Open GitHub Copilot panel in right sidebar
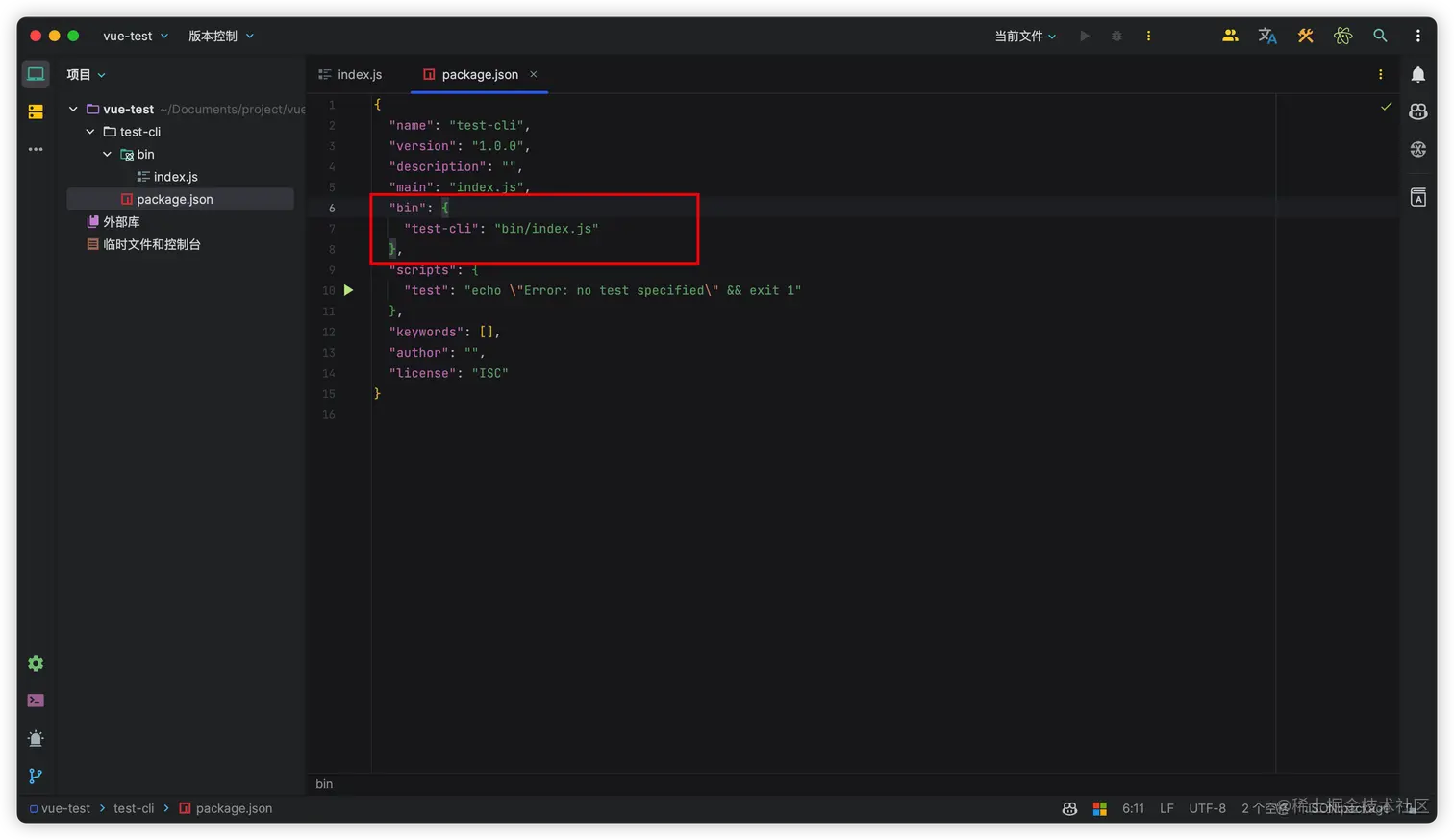1454x840 pixels. [x=1417, y=111]
